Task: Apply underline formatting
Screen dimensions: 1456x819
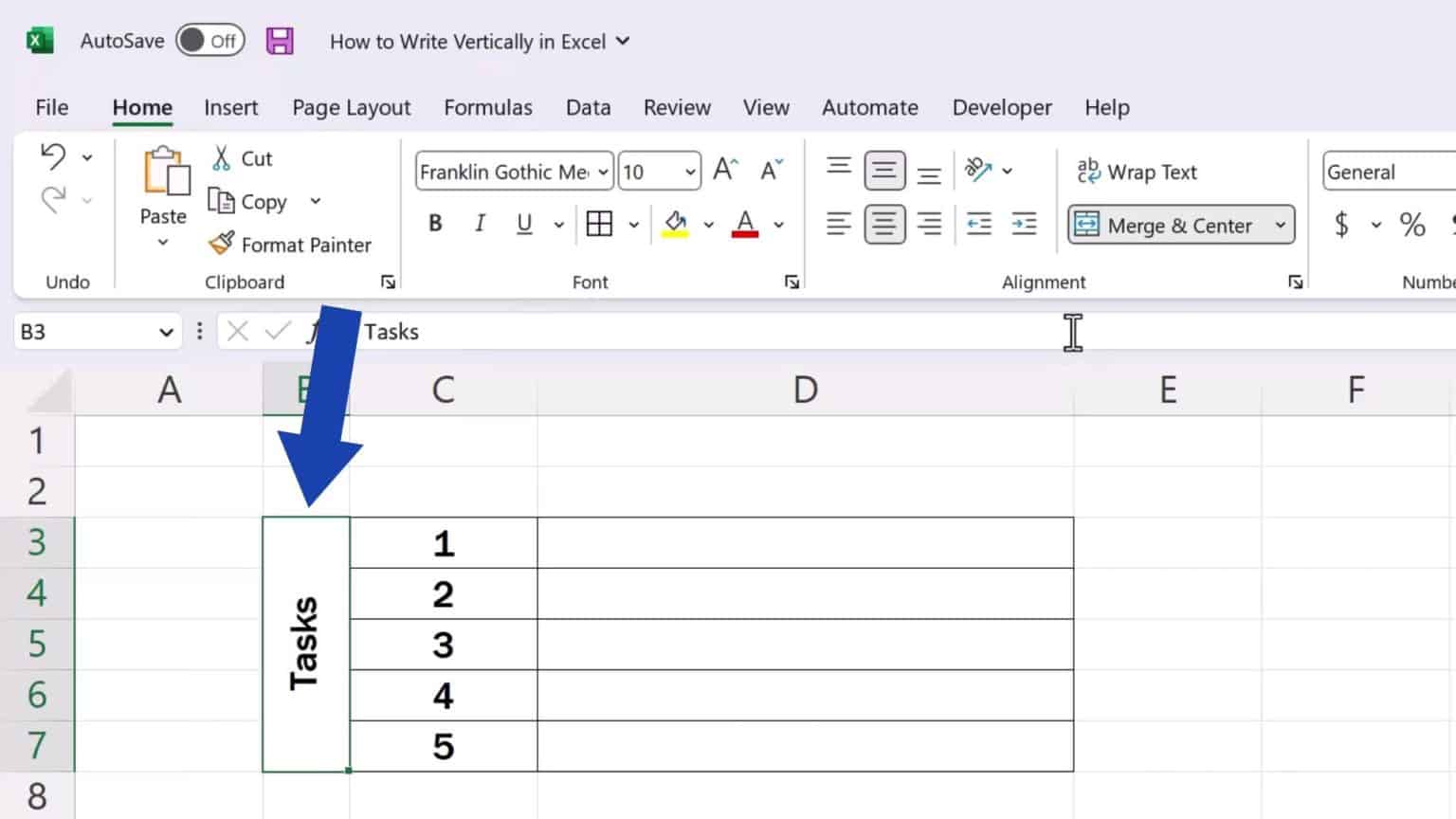Action: tap(523, 224)
